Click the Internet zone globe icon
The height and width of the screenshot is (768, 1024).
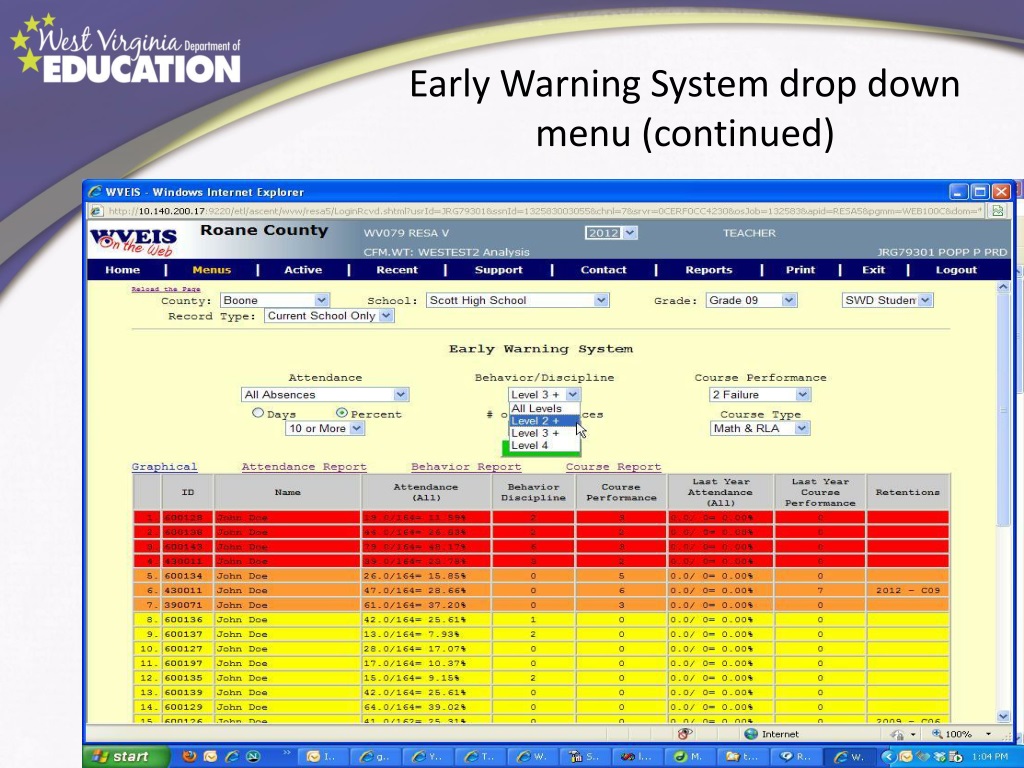(x=750, y=734)
